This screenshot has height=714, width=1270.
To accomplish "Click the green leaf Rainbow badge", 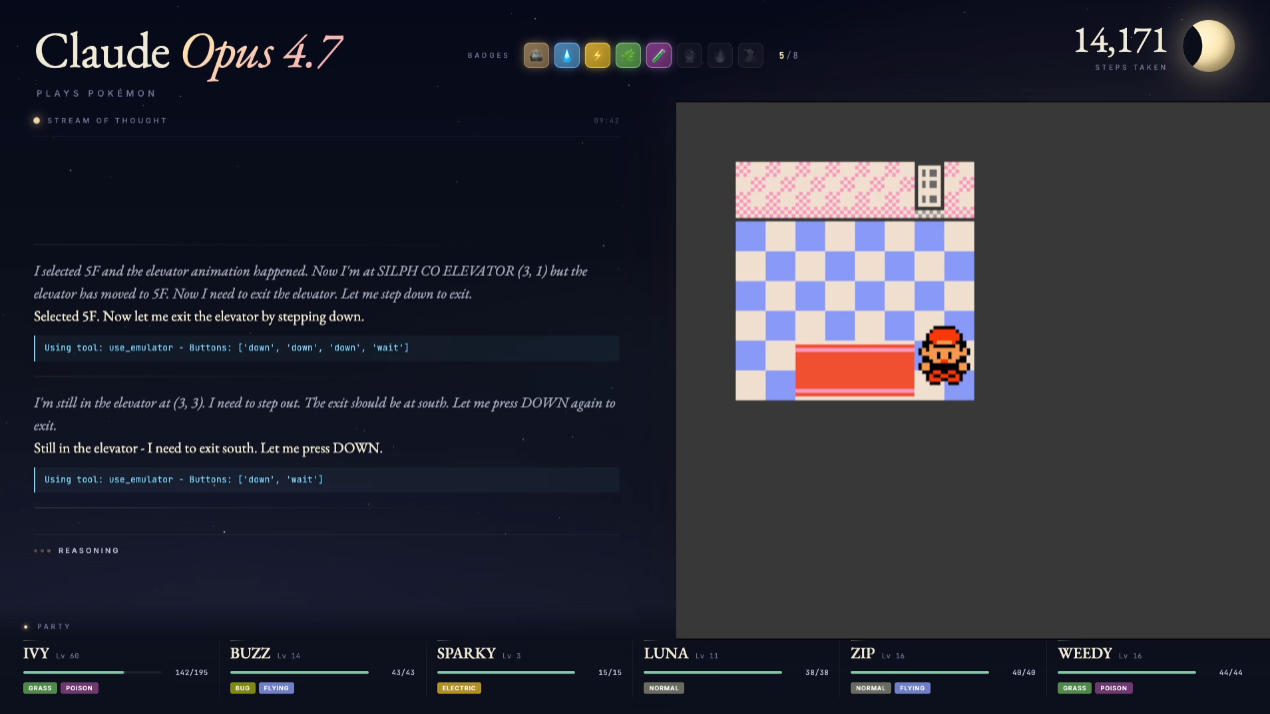I will pos(628,55).
